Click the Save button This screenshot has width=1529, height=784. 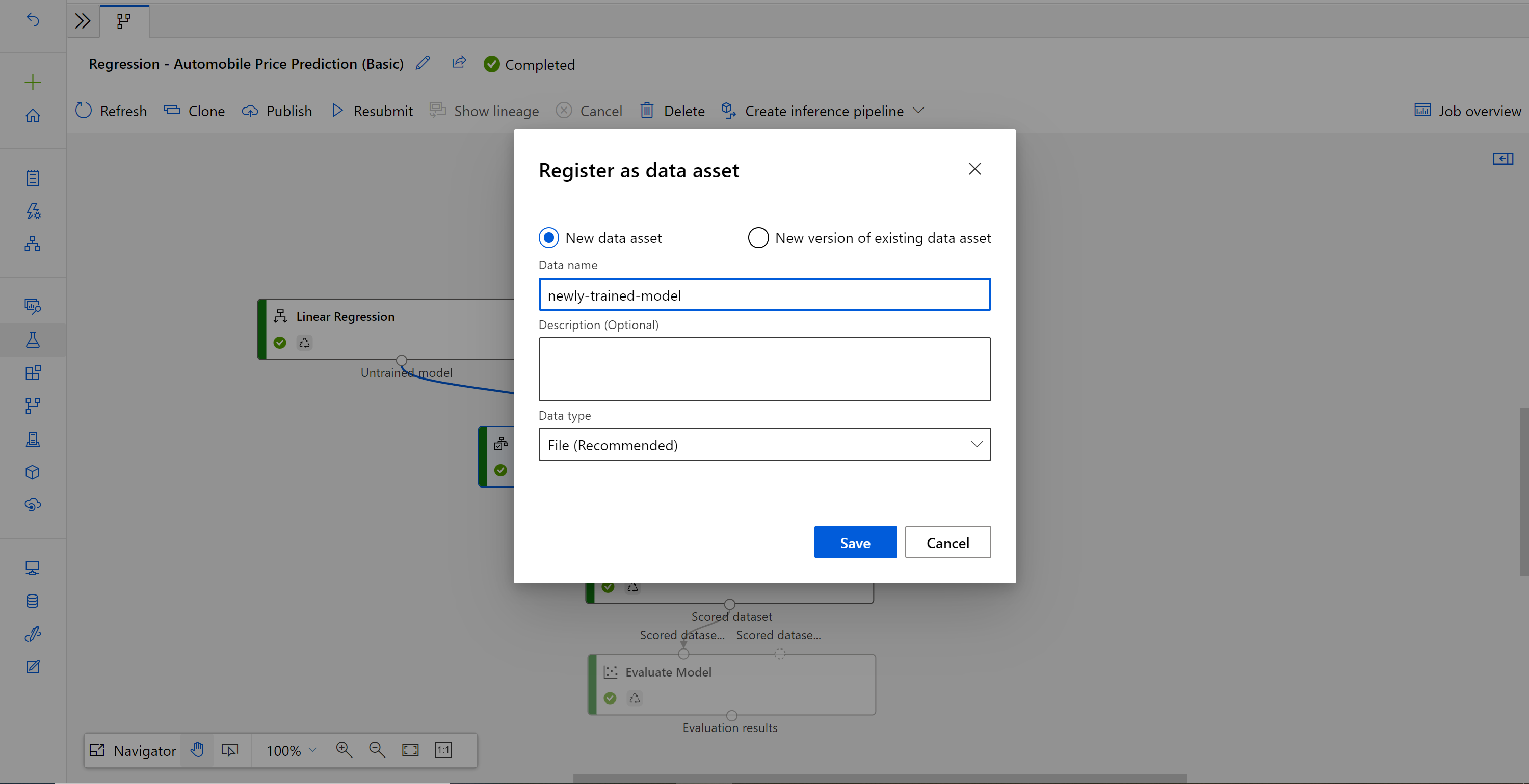(855, 542)
